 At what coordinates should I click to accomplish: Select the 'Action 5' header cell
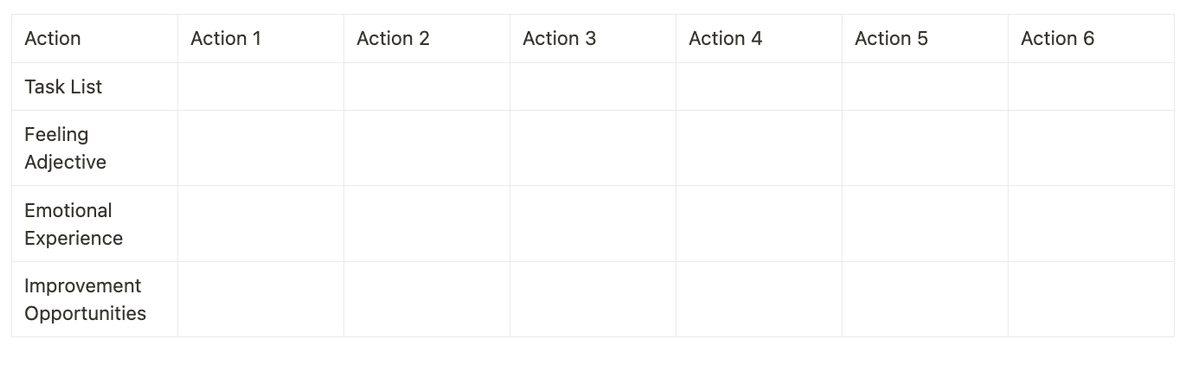coord(925,38)
